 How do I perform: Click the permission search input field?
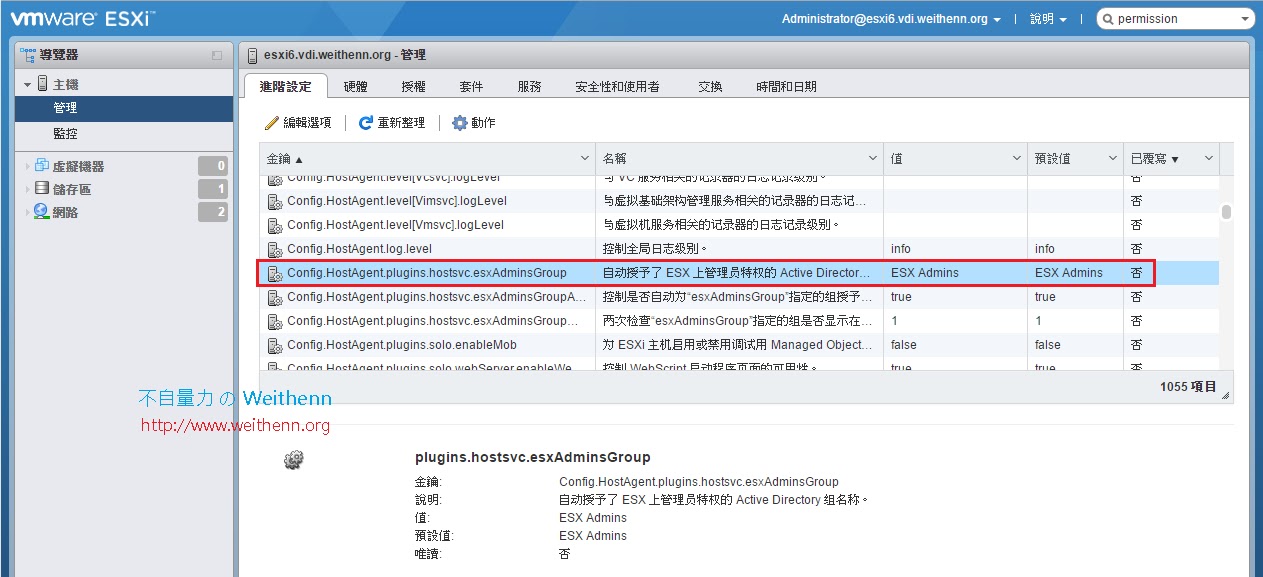[1174, 19]
